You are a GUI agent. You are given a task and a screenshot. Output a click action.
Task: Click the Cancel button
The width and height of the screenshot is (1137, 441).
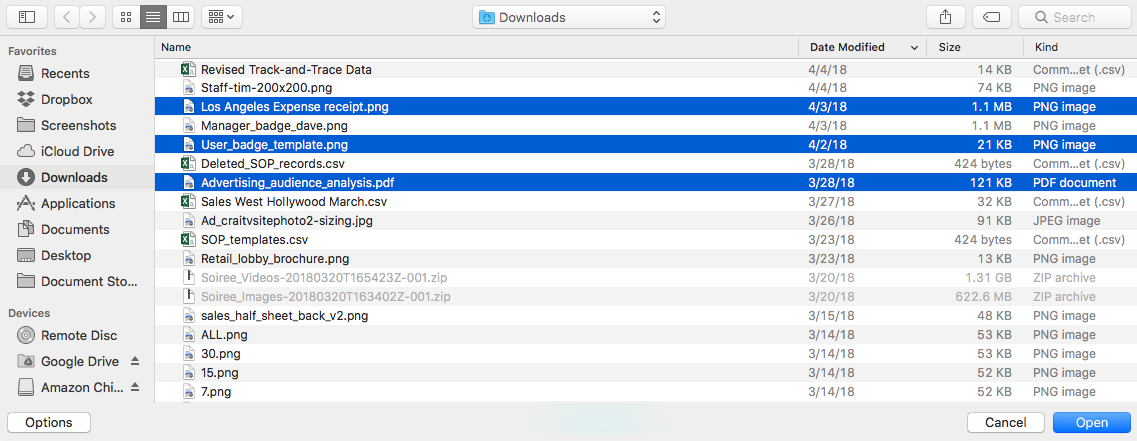coord(1006,422)
